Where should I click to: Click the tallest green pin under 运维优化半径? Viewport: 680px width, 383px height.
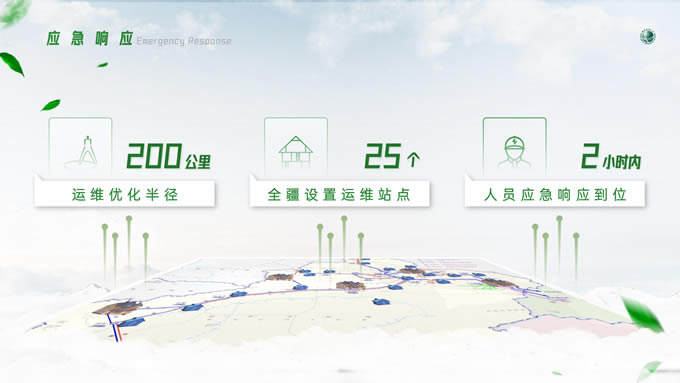(x=129, y=241)
